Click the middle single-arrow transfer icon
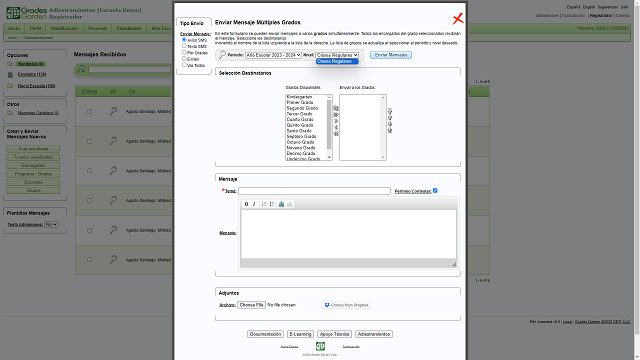 click(336, 121)
